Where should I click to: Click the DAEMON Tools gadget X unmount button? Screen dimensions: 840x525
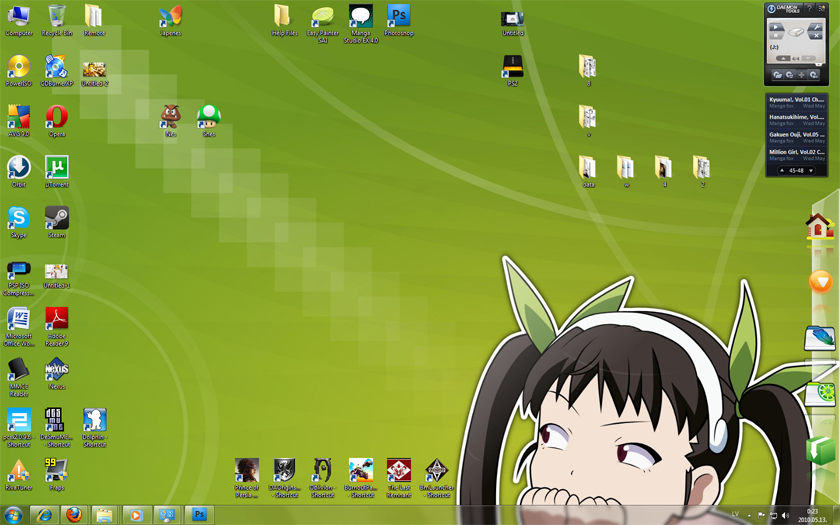click(x=816, y=35)
